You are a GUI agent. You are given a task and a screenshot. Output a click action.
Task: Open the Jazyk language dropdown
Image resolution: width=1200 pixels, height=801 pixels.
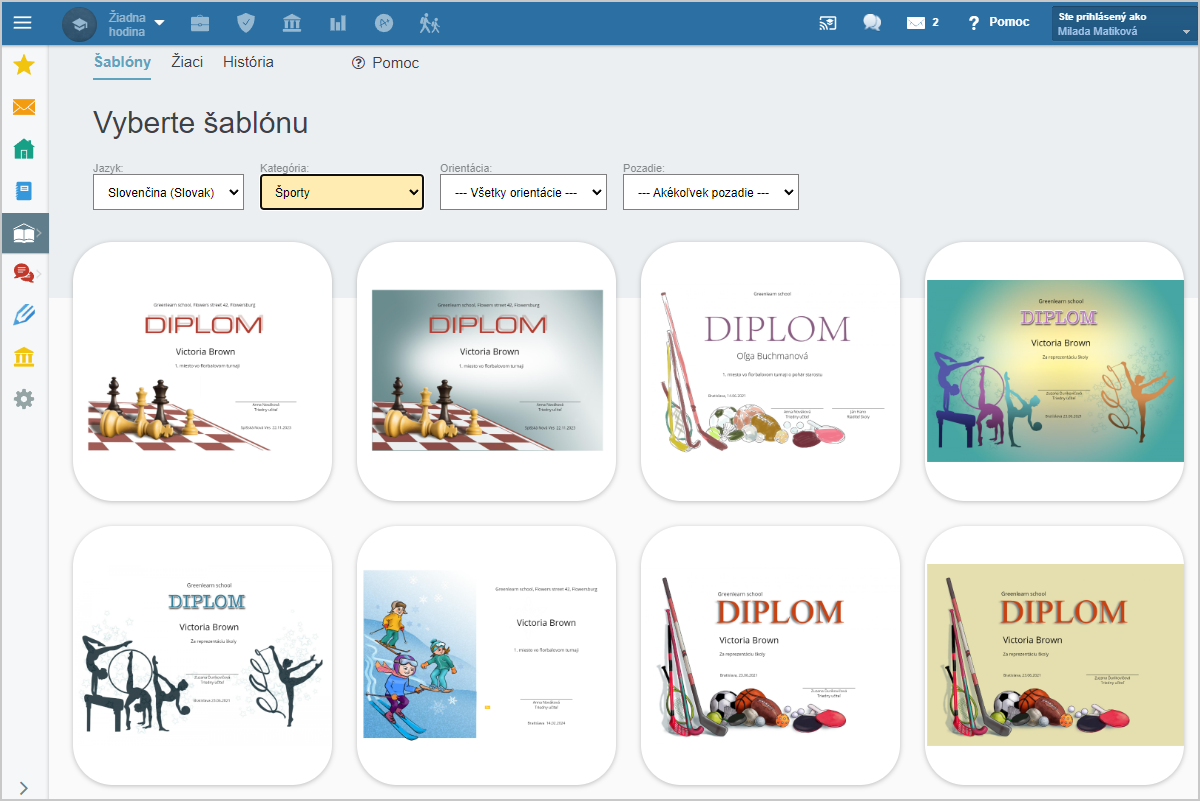pyautogui.click(x=168, y=192)
